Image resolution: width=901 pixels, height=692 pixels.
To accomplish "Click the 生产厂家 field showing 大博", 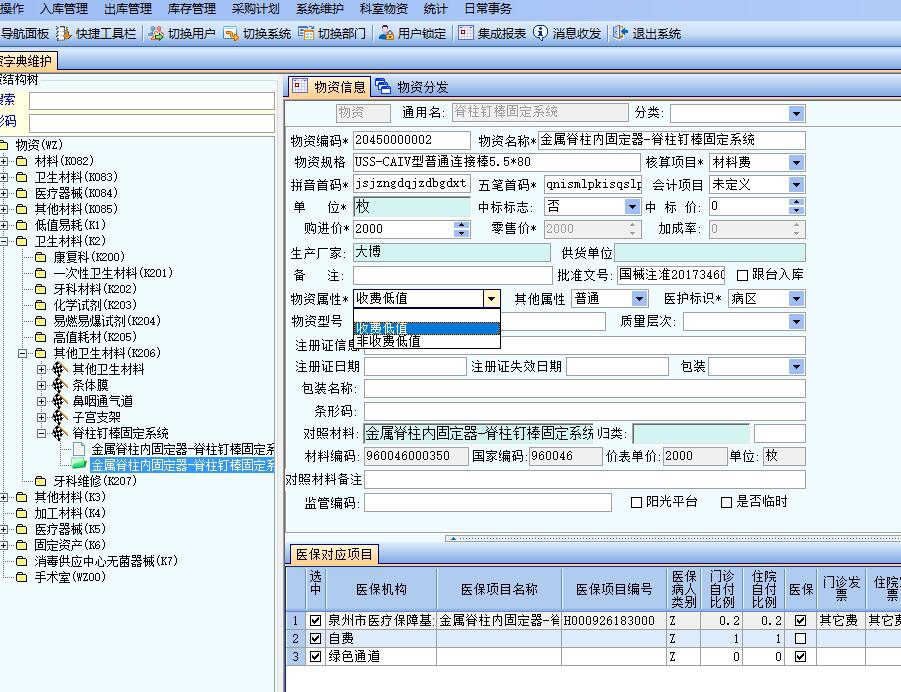I will tap(452, 252).
